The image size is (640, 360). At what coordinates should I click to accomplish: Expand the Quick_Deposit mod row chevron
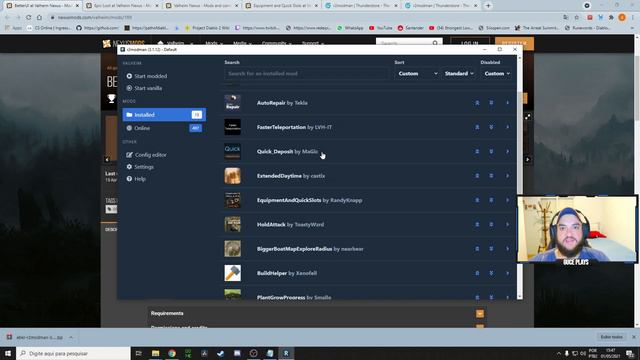point(508,151)
